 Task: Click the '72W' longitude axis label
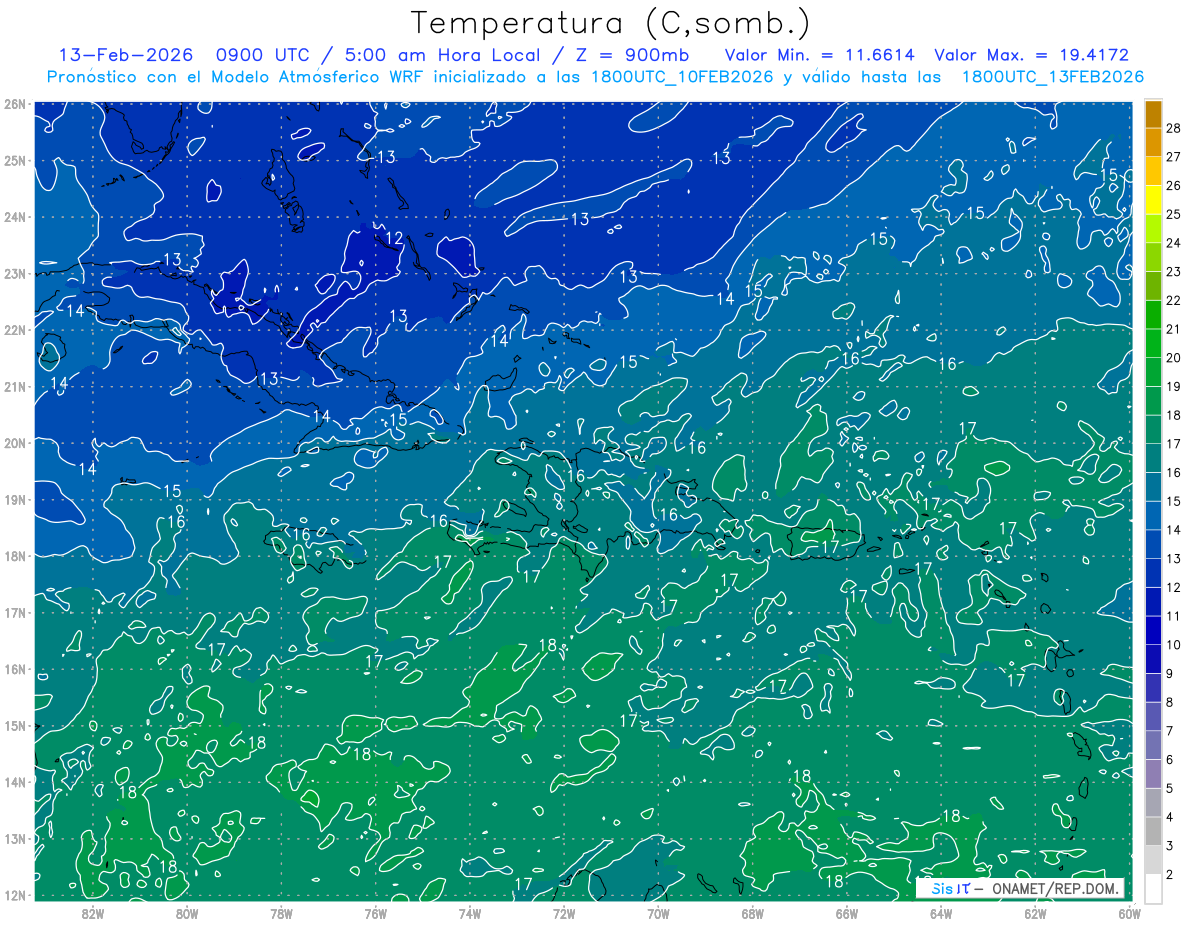(564, 913)
